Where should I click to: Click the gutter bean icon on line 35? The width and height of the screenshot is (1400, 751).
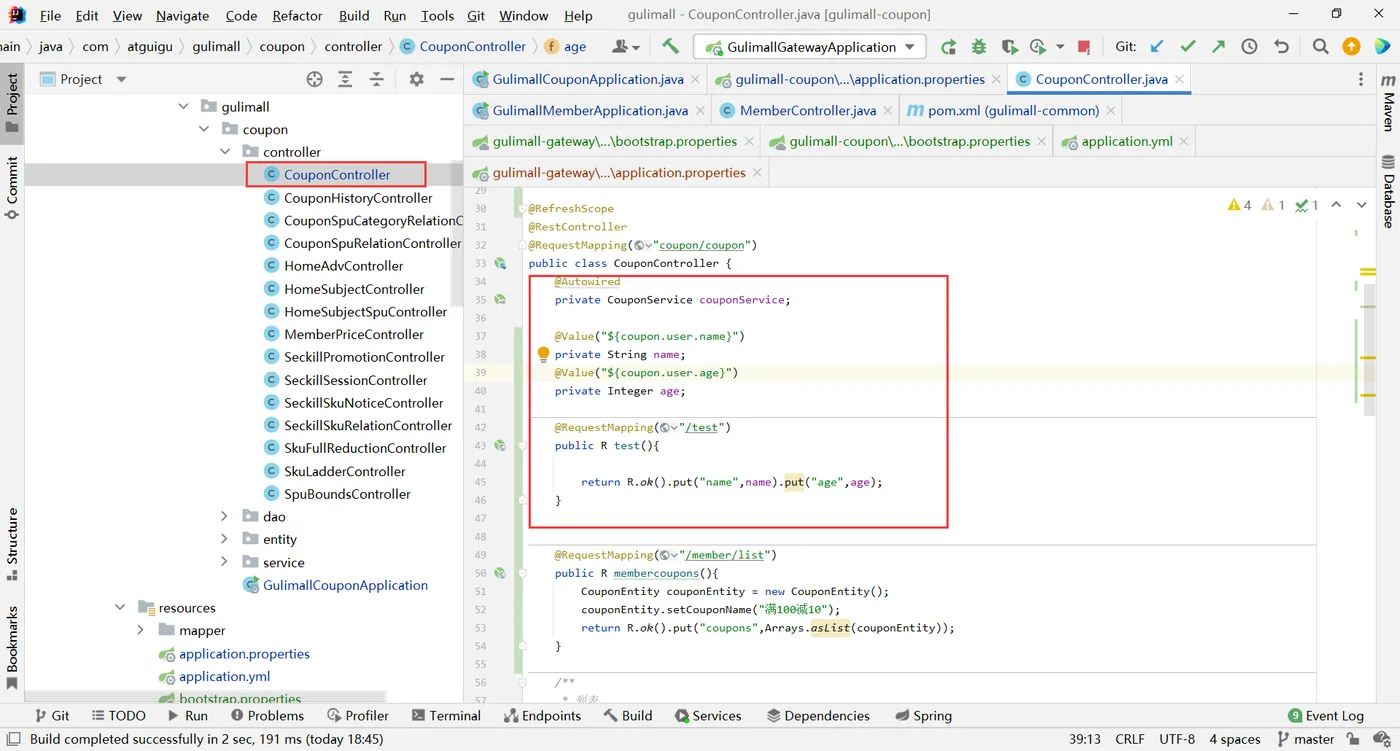500,299
